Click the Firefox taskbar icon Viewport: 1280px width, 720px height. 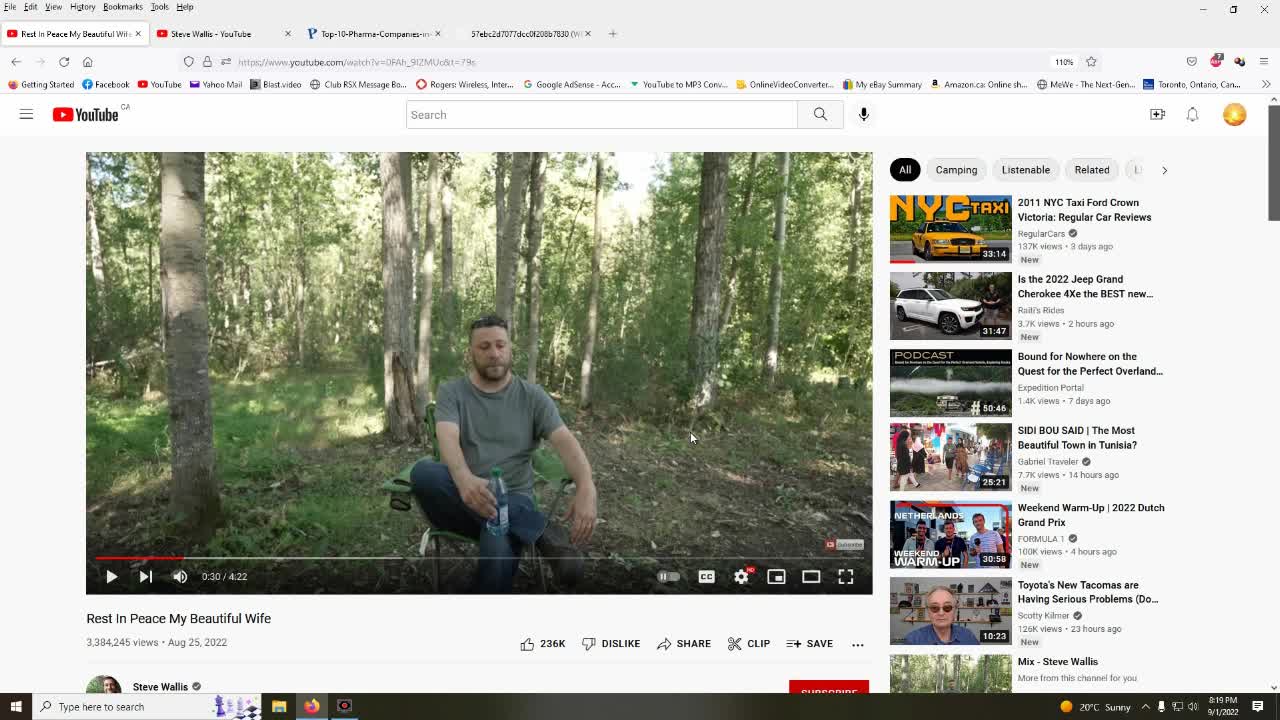[x=312, y=707]
